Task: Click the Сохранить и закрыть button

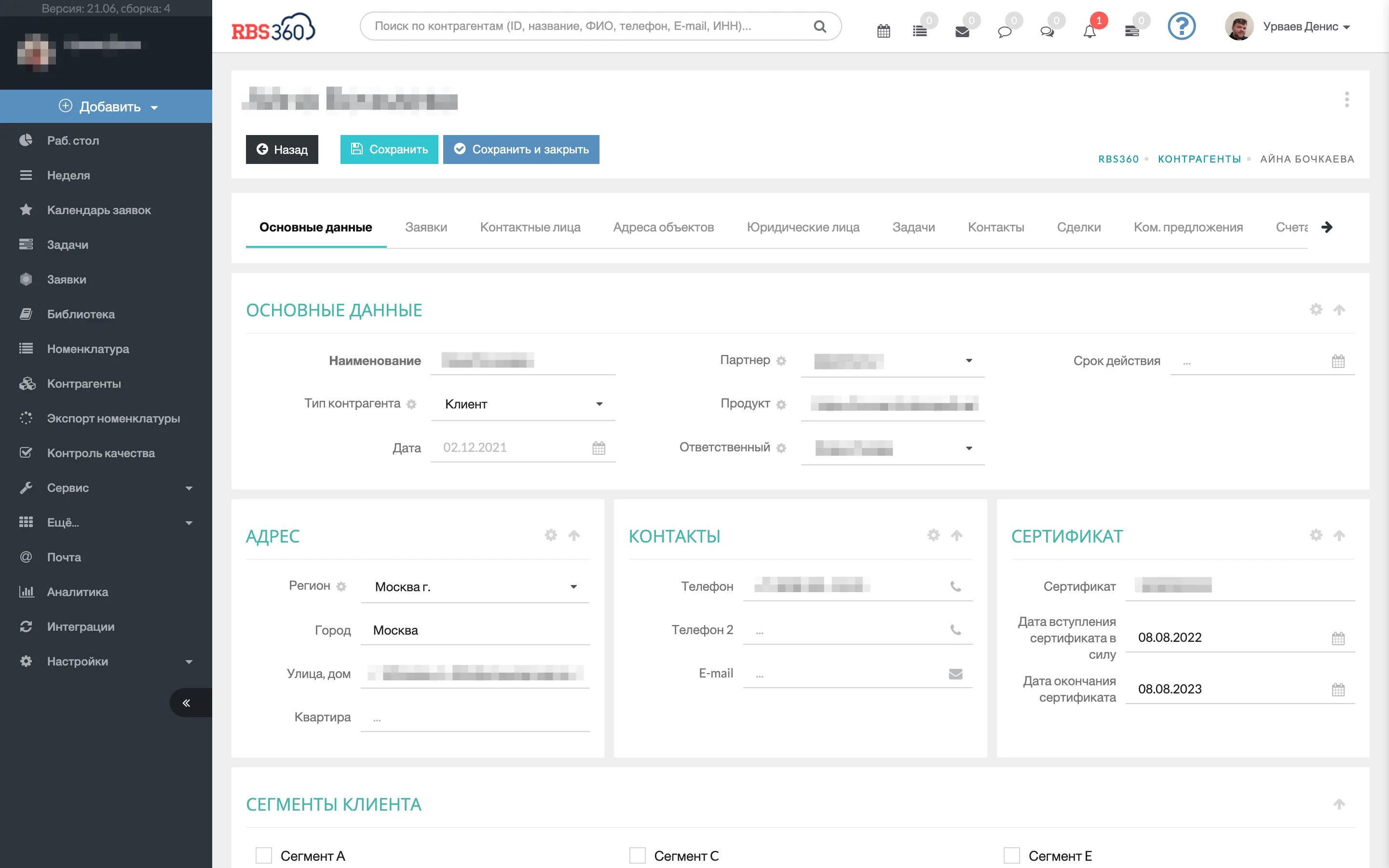Action: point(521,149)
